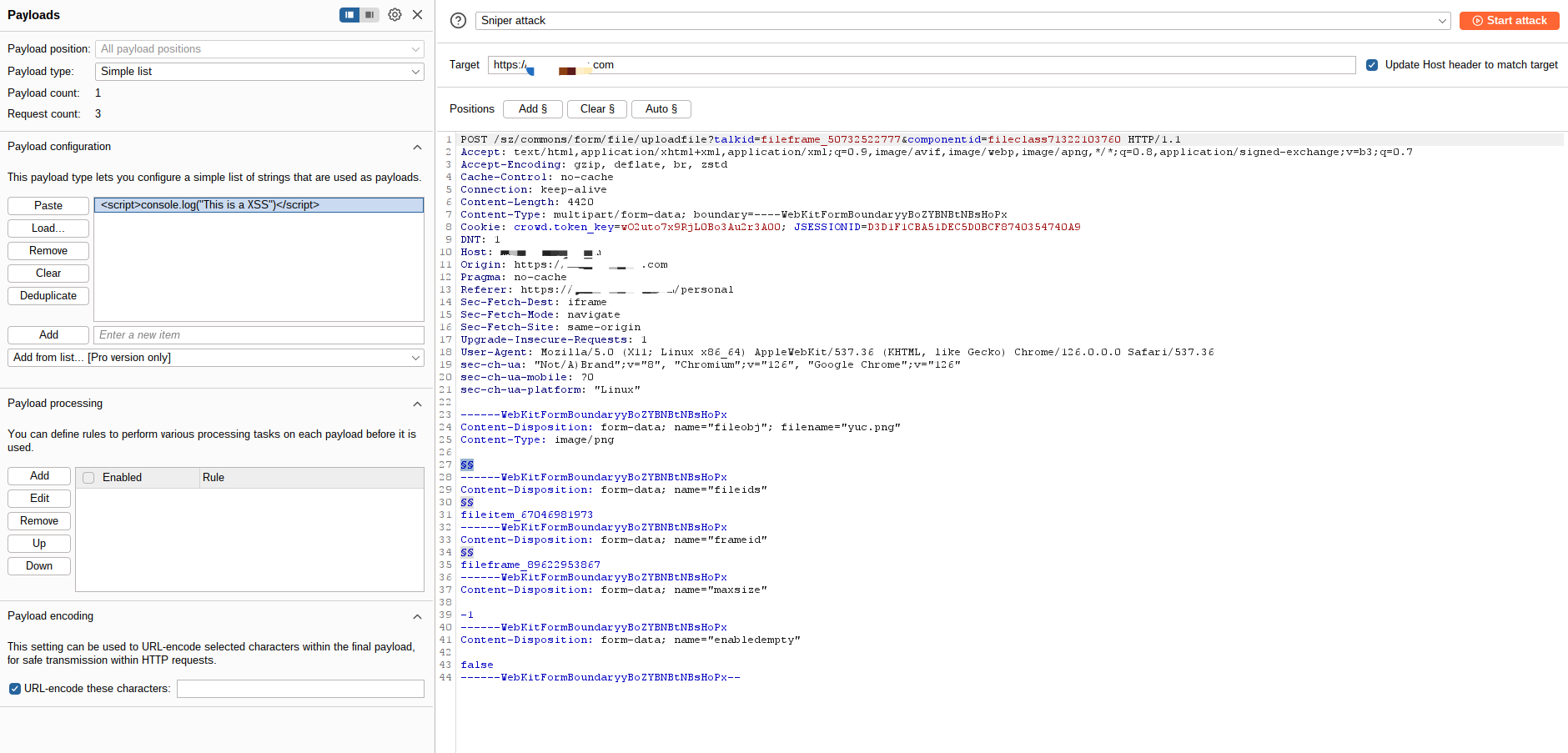1568x753 pixels.
Task: Click the POST request line
Action: tap(820, 140)
